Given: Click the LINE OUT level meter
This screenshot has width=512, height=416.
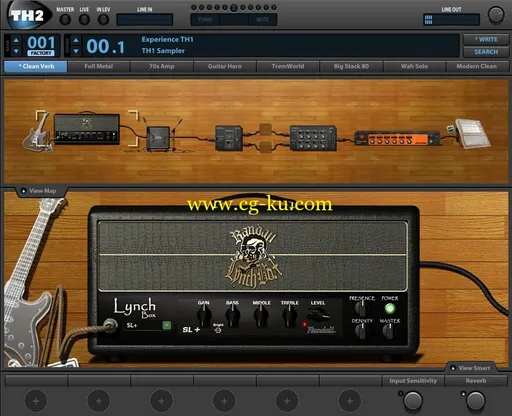Looking at the screenshot, I should (x=451, y=20).
